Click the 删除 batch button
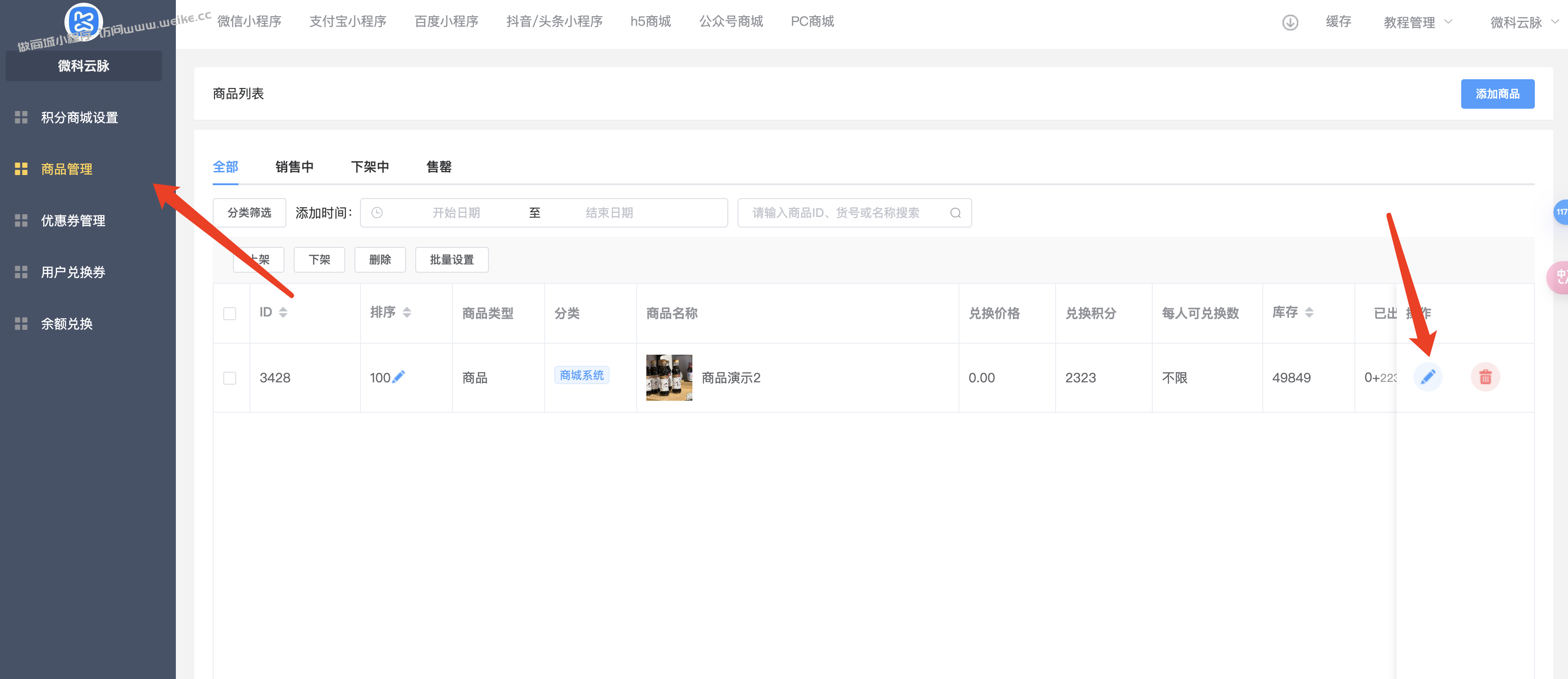This screenshot has width=1568, height=679. [380, 259]
